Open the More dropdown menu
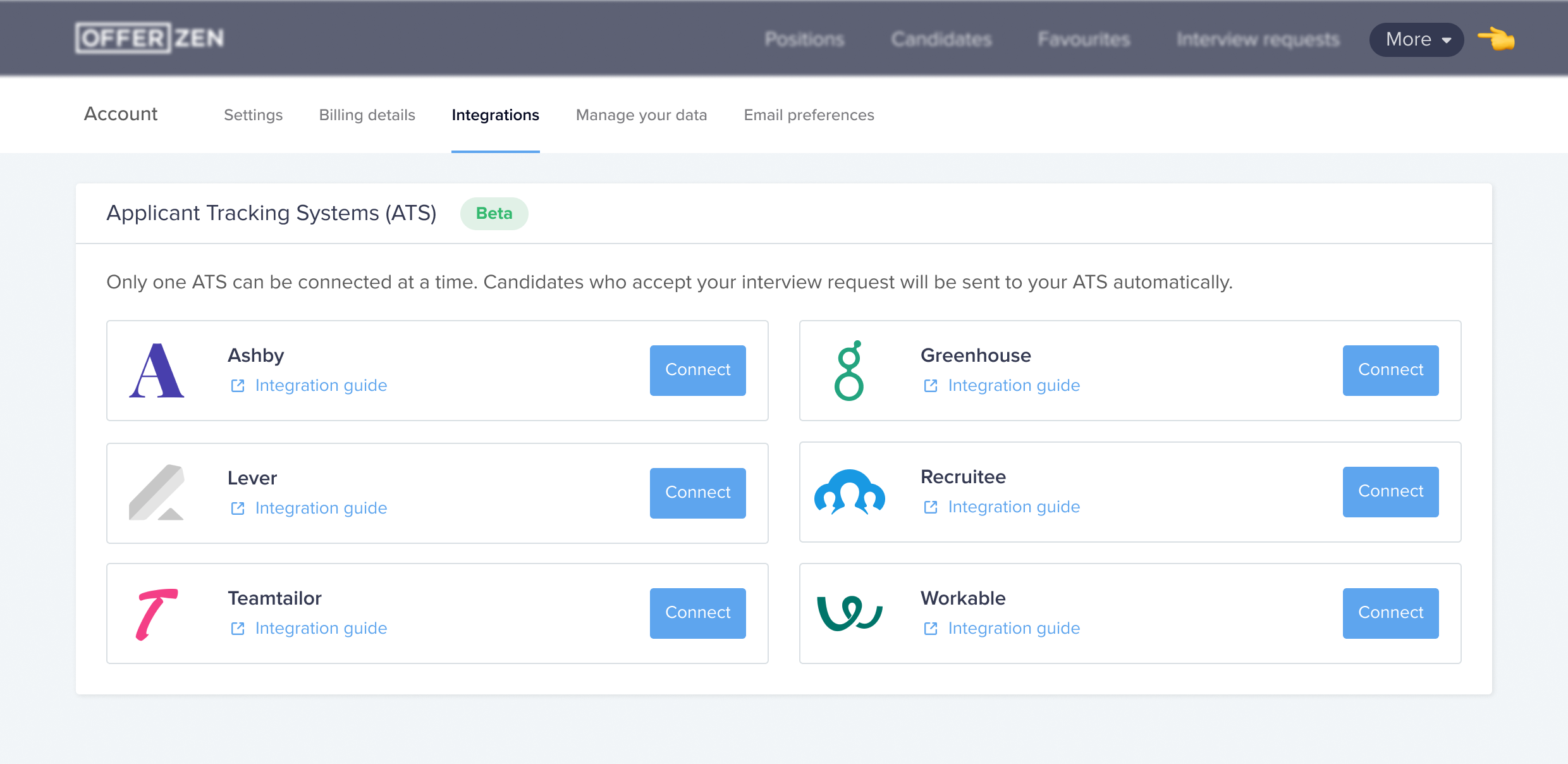Screen dimensions: 1568x764 (x=1416, y=39)
